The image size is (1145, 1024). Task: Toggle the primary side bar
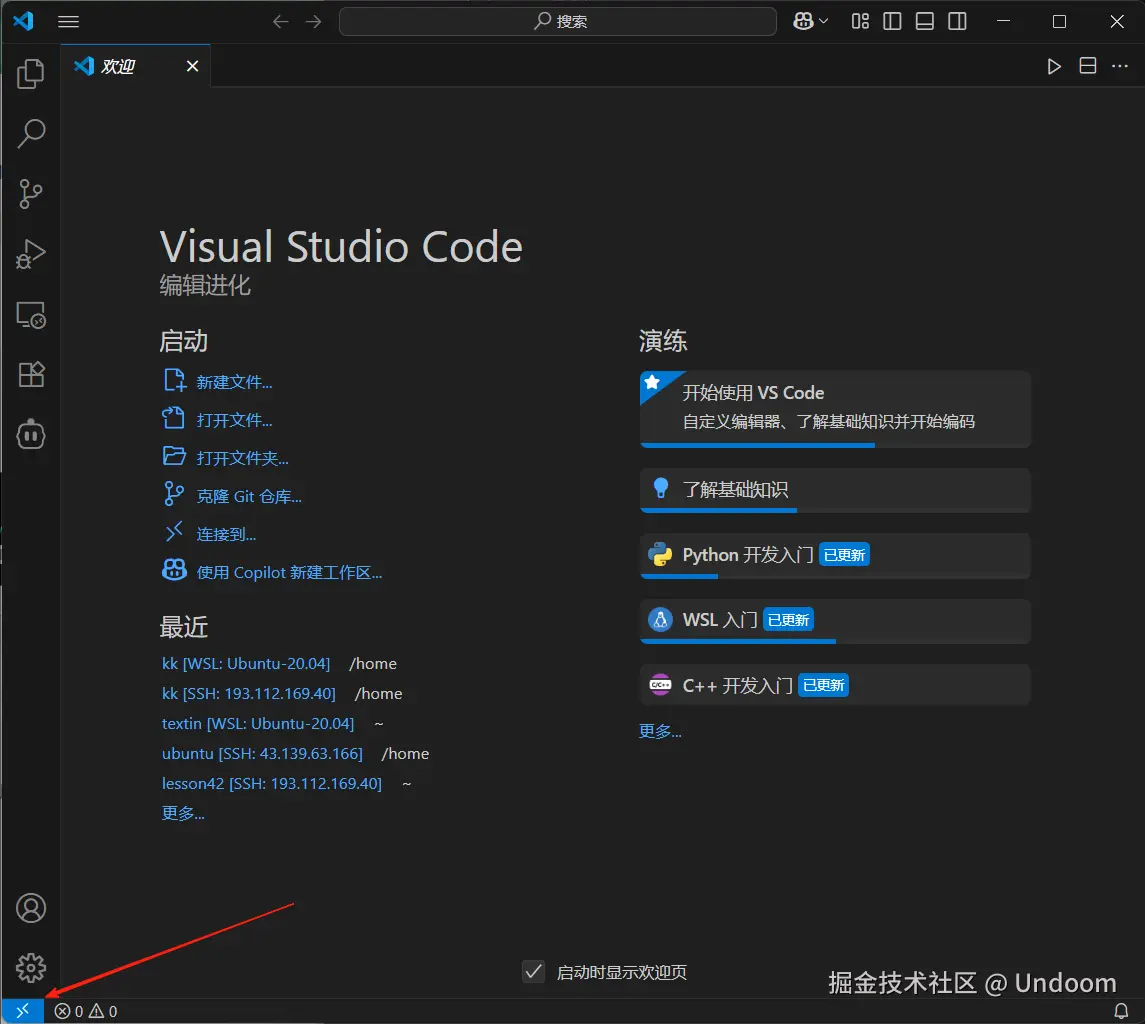click(x=892, y=21)
